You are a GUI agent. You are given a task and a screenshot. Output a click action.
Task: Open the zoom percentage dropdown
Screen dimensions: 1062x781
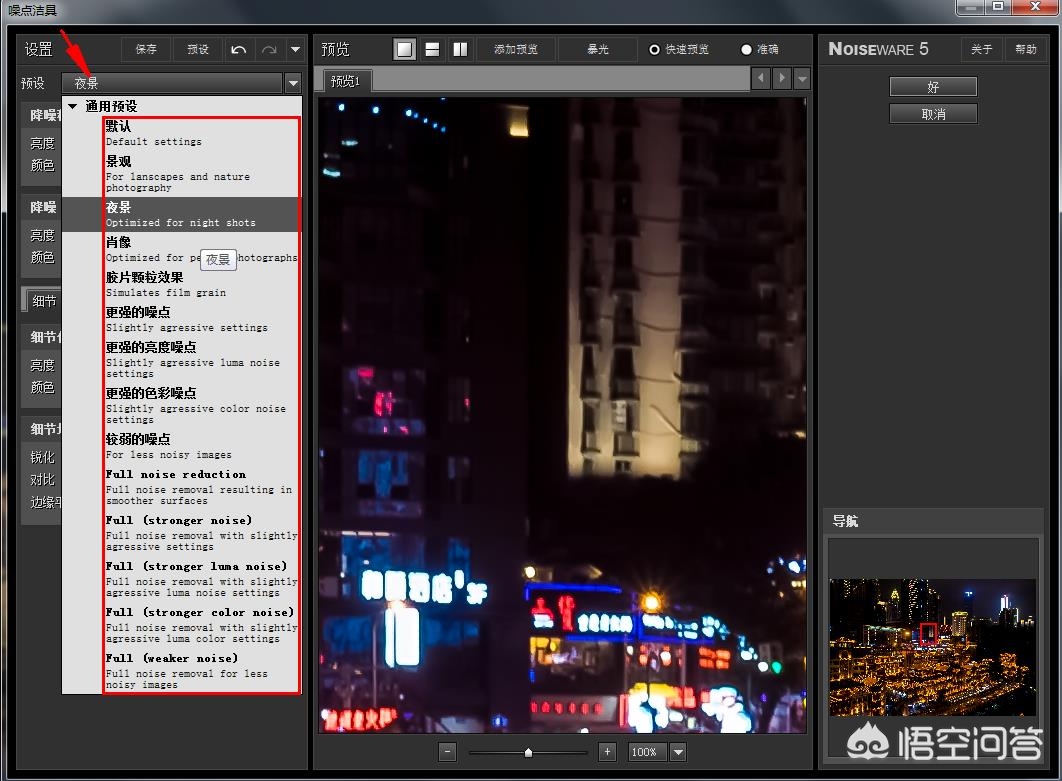[677, 751]
